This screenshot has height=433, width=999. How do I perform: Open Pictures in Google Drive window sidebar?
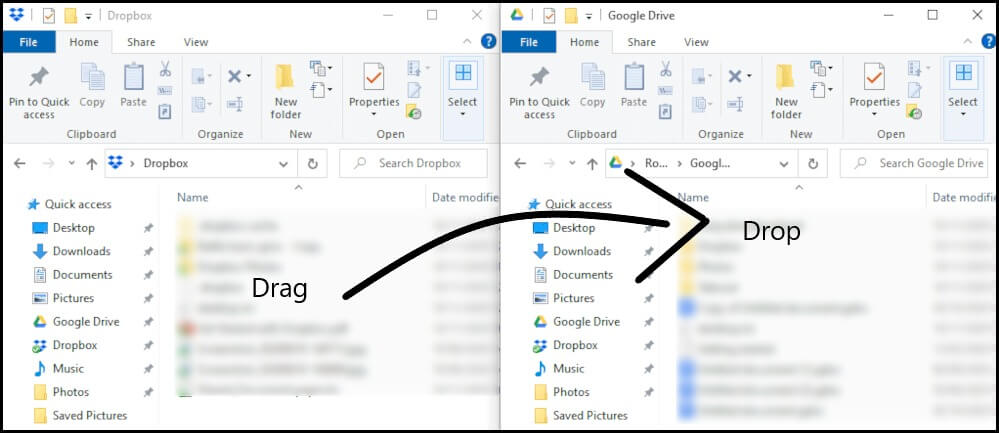tap(574, 298)
